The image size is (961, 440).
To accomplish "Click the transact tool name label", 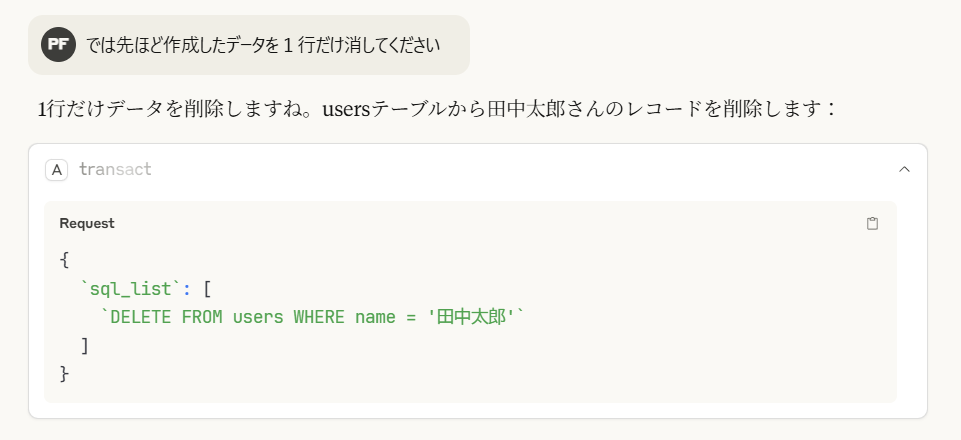I will (x=115, y=170).
